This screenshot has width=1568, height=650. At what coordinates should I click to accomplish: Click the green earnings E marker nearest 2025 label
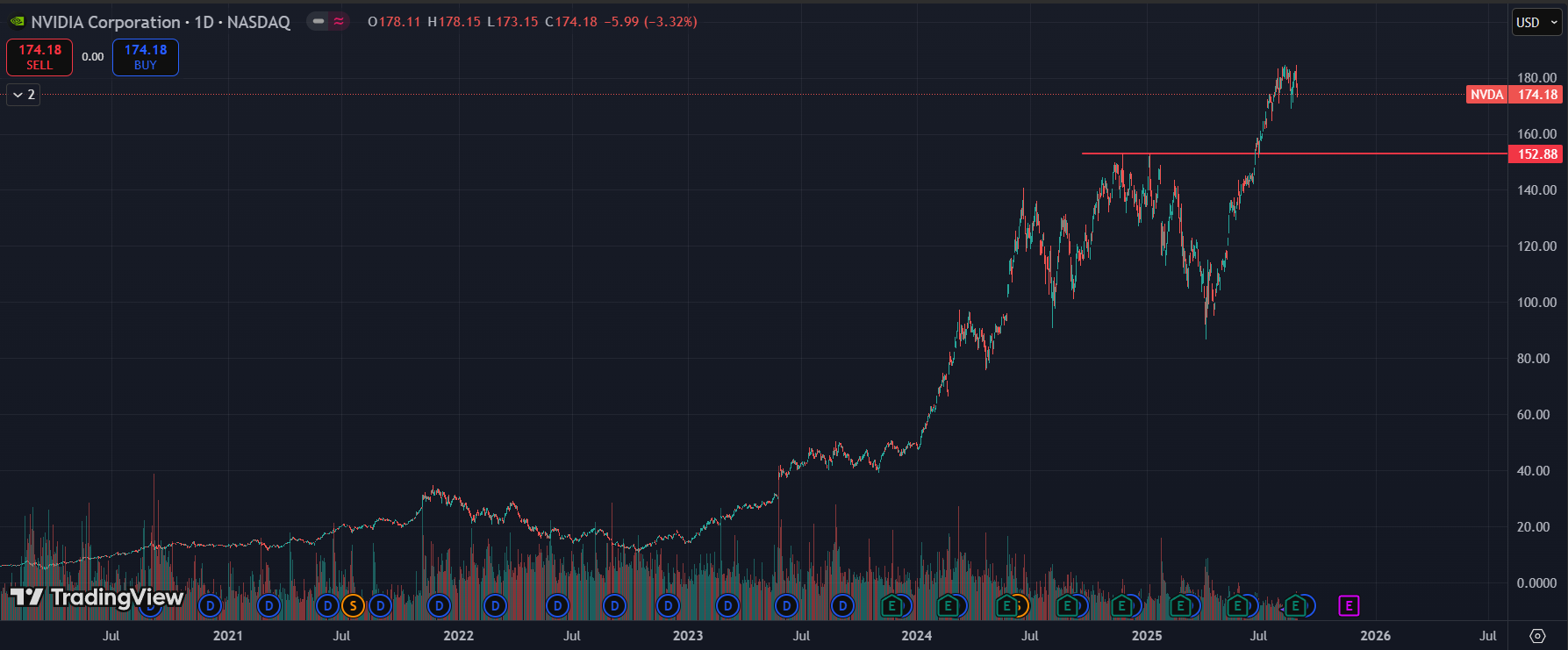coord(1121,605)
